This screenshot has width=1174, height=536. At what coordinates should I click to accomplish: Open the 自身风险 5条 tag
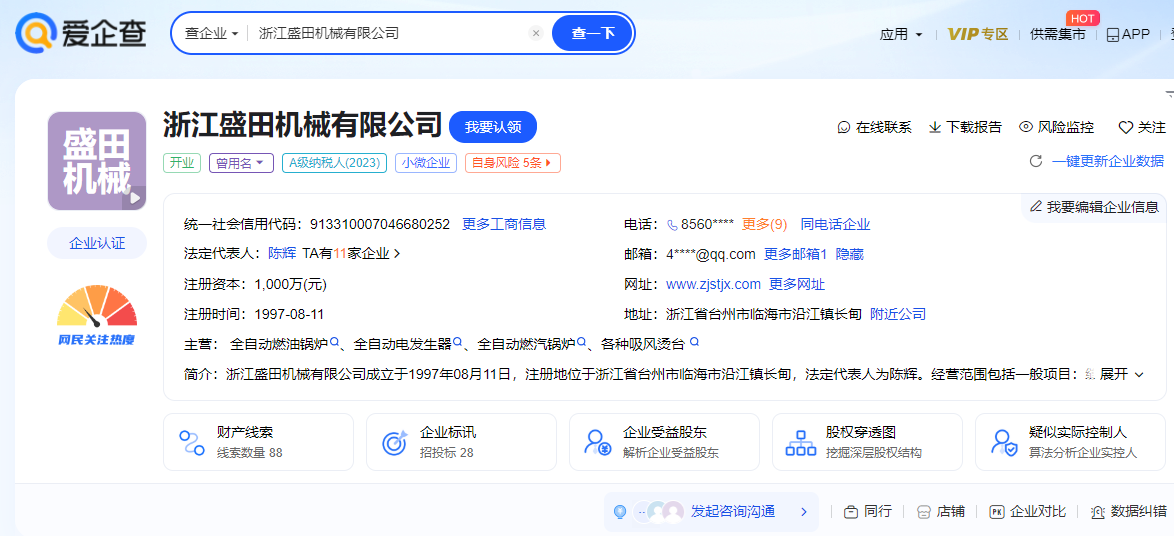coord(513,162)
